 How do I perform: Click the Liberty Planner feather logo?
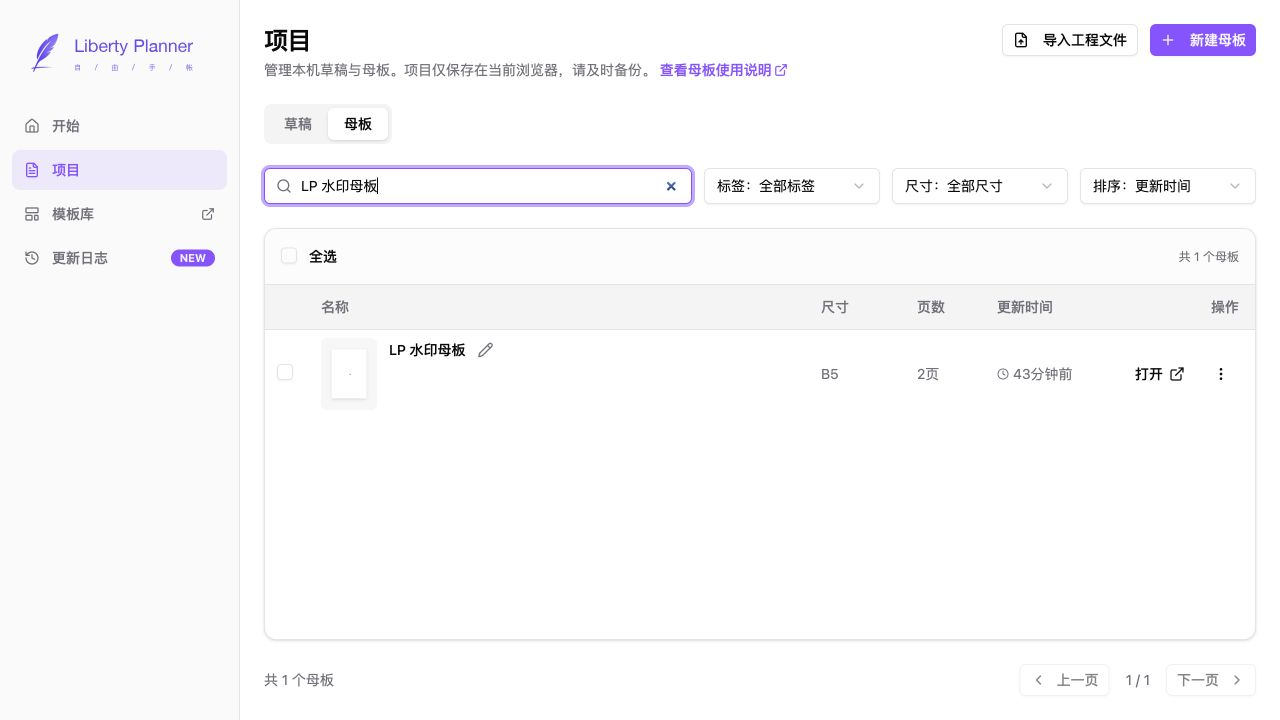pyautogui.click(x=45, y=52)
